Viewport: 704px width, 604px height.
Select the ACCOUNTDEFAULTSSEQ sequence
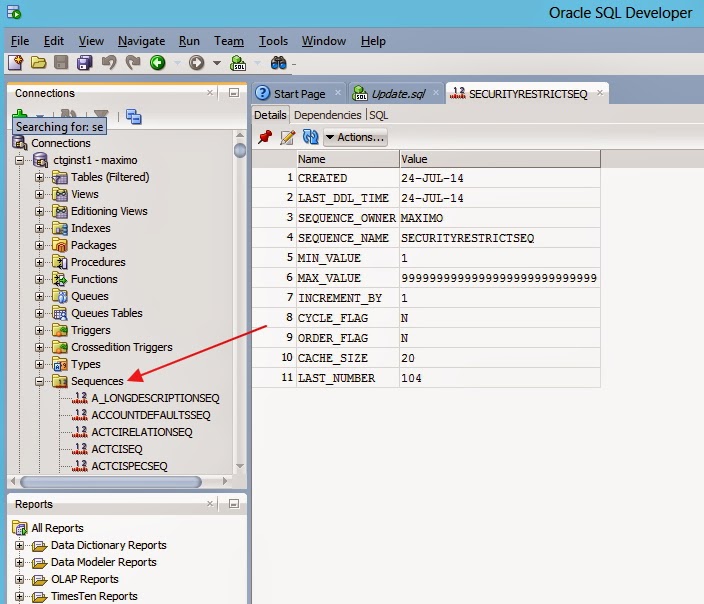point(151,415)
